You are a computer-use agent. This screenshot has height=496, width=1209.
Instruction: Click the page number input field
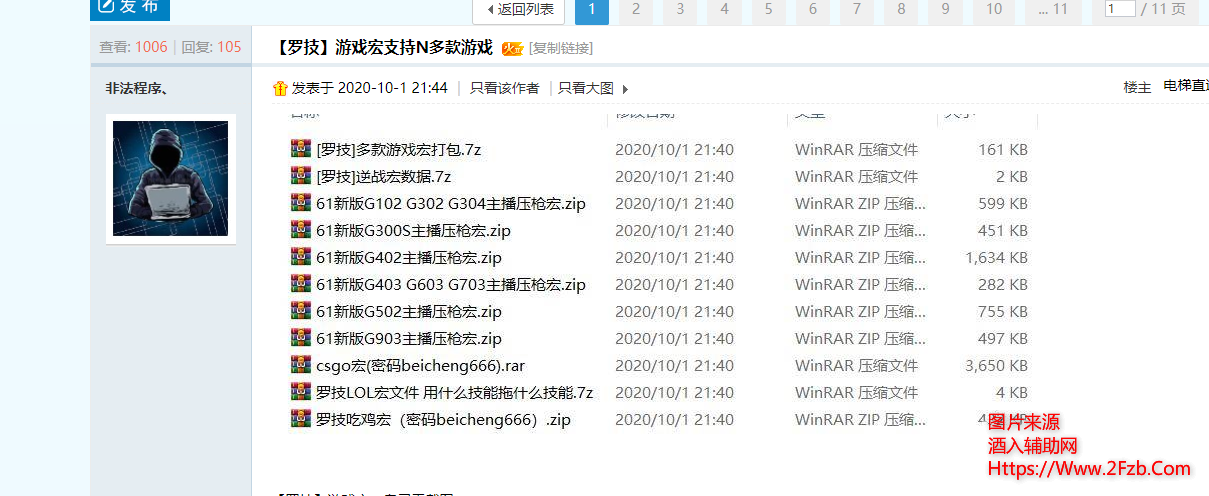click(x=1120, y=8)
